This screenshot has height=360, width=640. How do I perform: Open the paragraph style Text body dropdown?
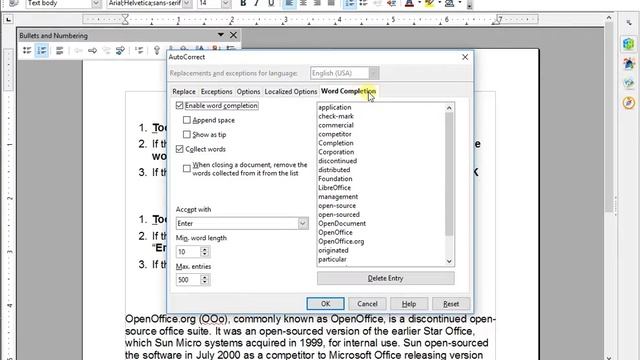pyautogui.click(x=96, y=3)
